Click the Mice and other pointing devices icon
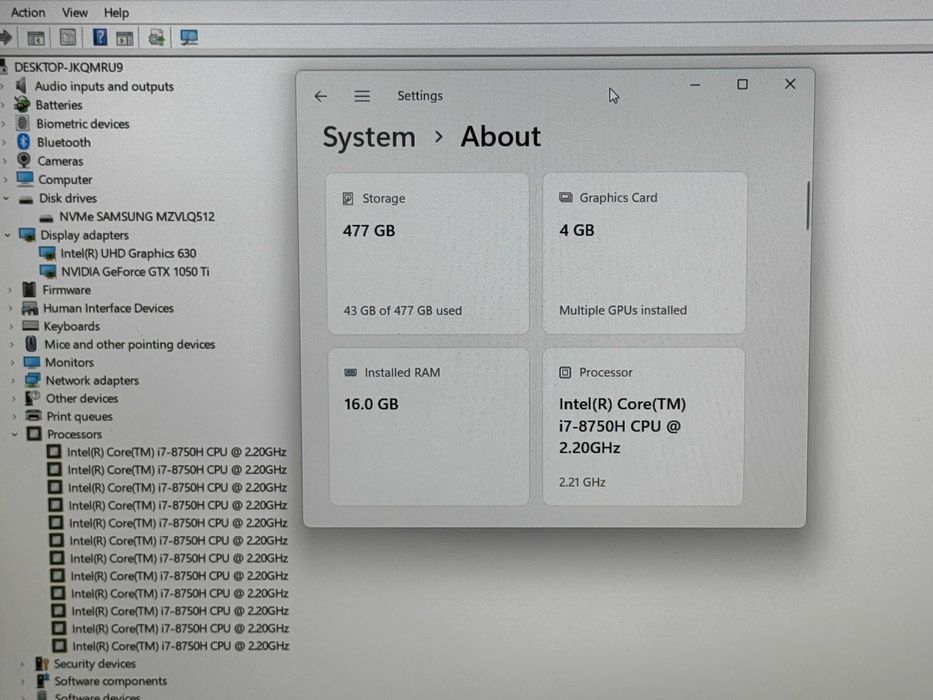 pos(32,344)
